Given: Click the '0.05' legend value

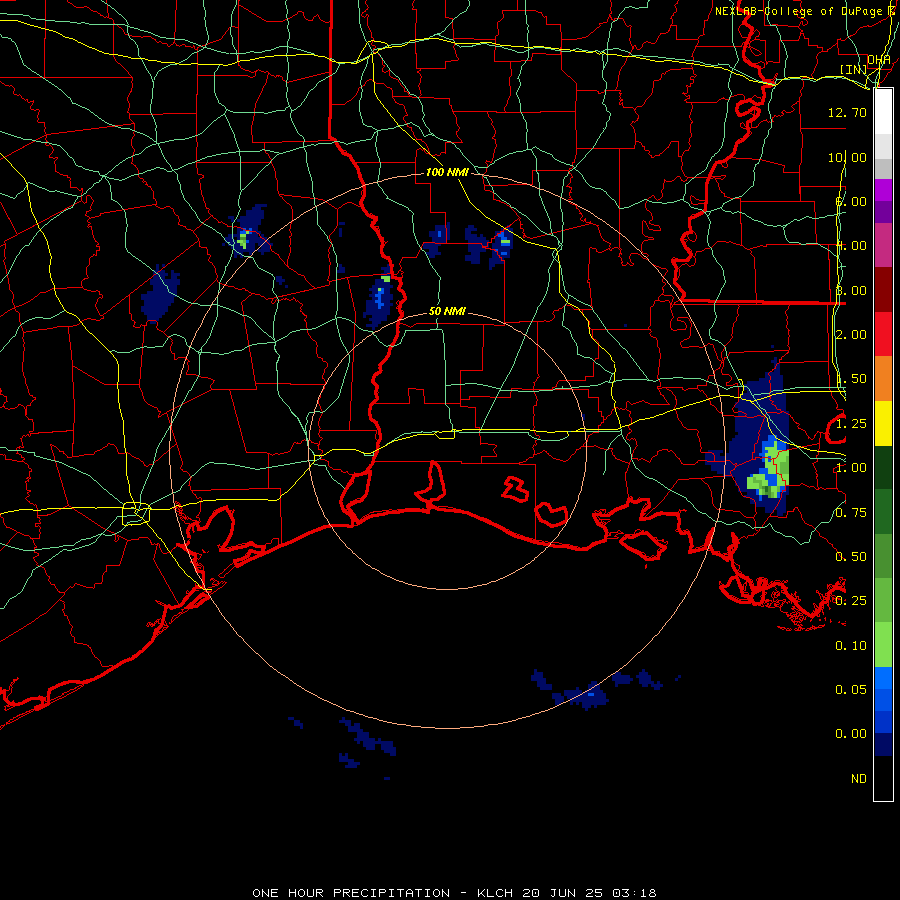Looking at the screenshot, I should [x=851, y=690].
